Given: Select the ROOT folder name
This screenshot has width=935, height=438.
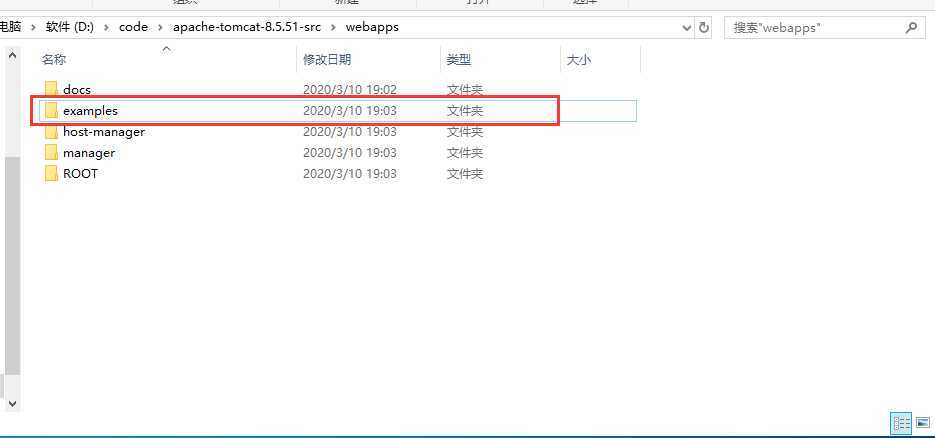Looking at the screenshot, I should [x=81, y=173].
